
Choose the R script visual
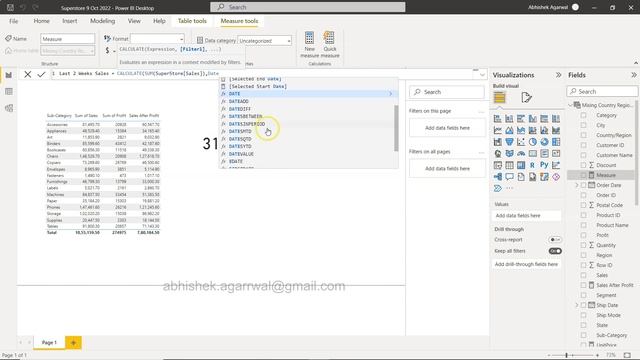pyautogui.click(x=533, y=165)
